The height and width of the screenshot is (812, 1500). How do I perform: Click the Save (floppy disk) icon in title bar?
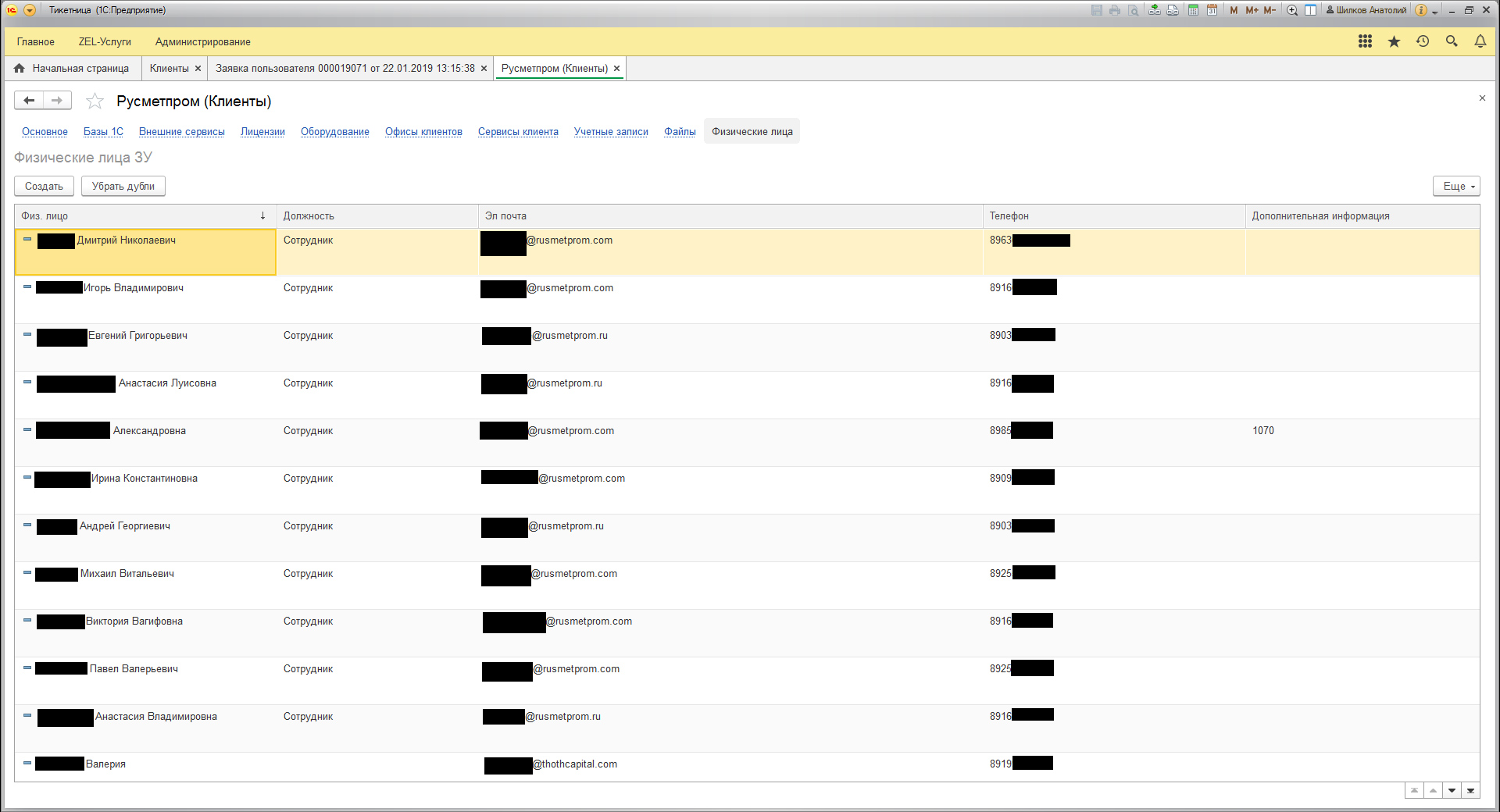[1097, 10]
